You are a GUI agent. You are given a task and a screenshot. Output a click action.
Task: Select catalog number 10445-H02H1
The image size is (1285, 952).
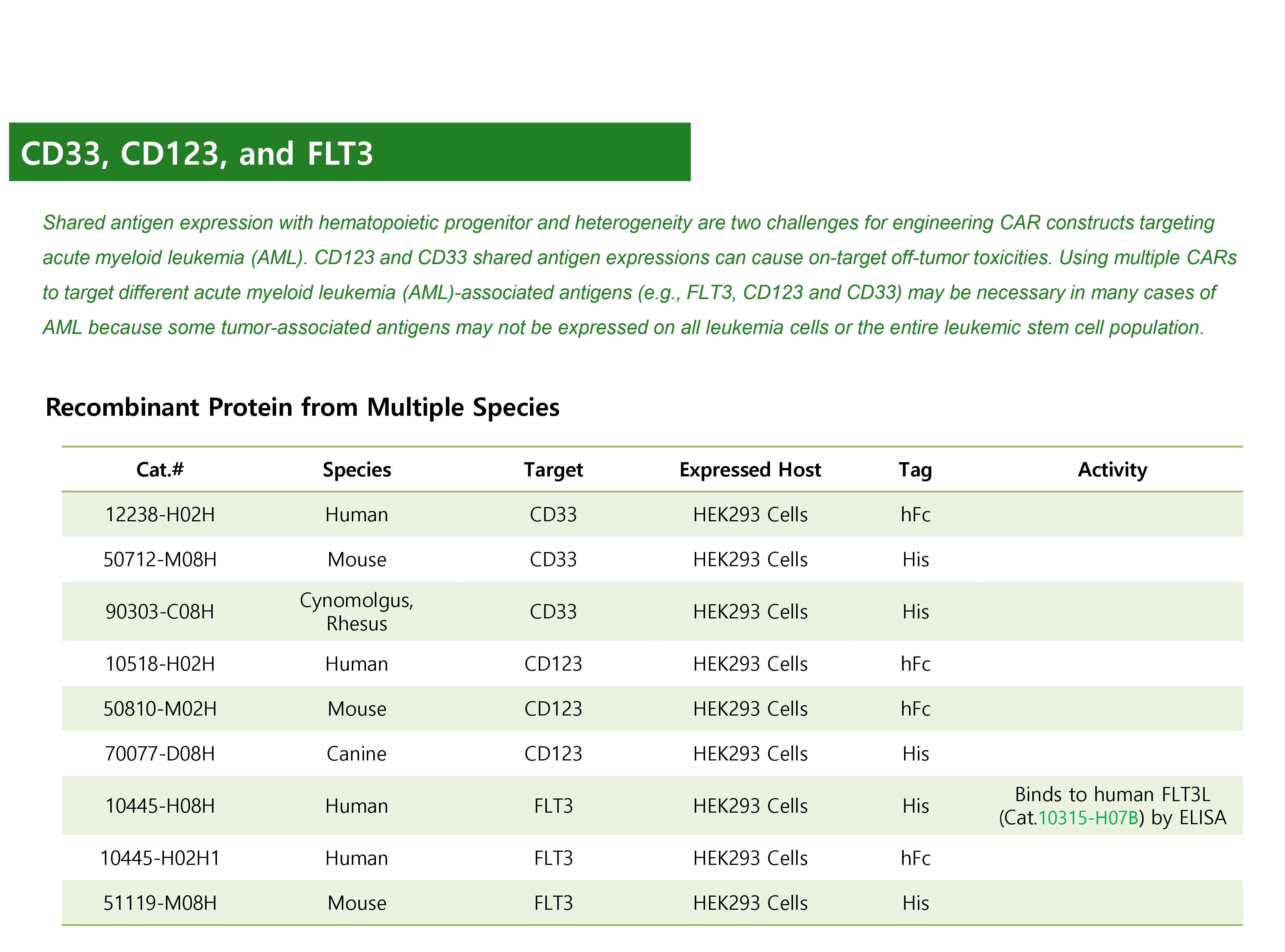point(160,858)
